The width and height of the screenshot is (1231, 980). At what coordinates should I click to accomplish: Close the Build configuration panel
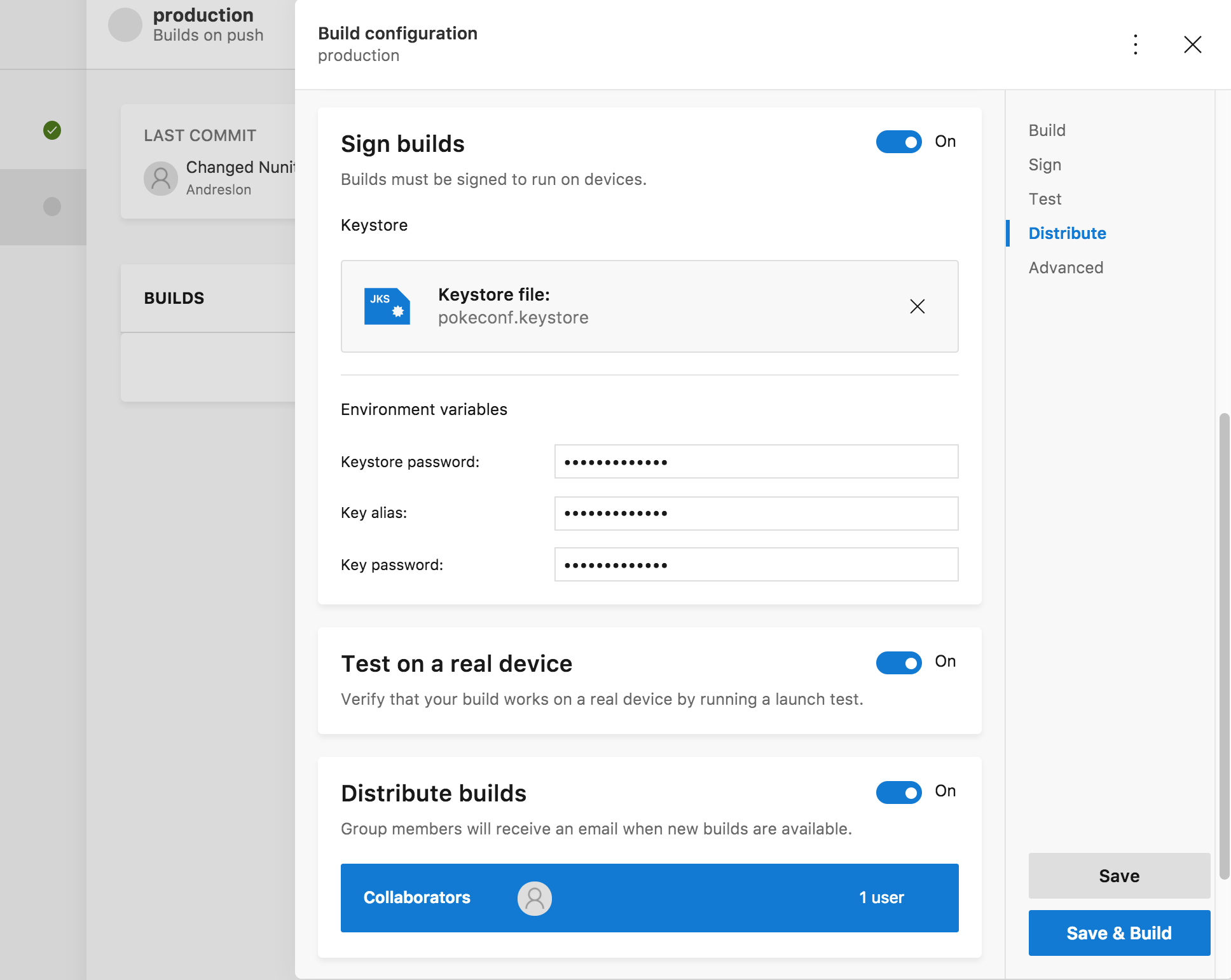tap(1192, 44)
